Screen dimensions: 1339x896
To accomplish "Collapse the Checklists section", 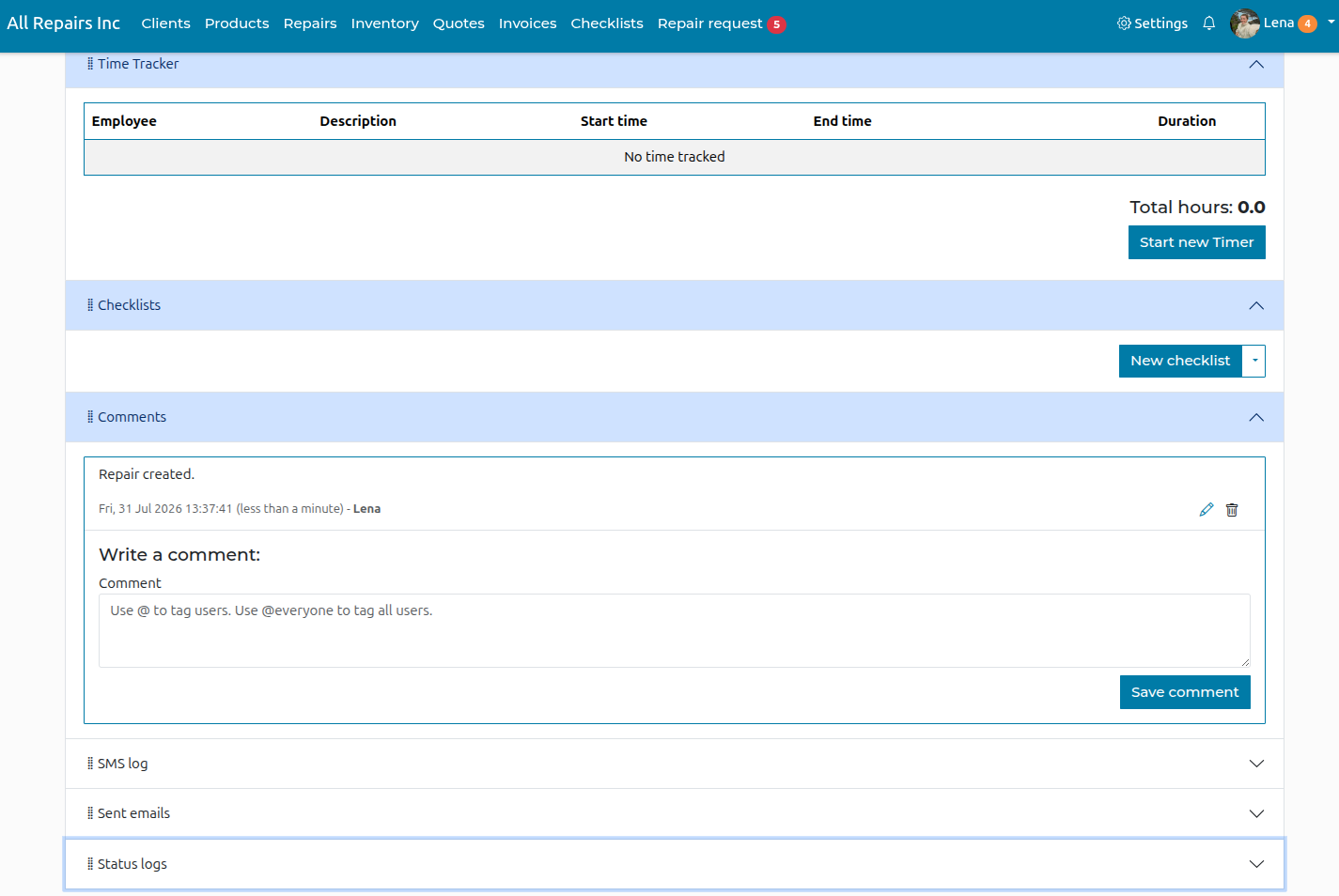I will click(1256, 305).
